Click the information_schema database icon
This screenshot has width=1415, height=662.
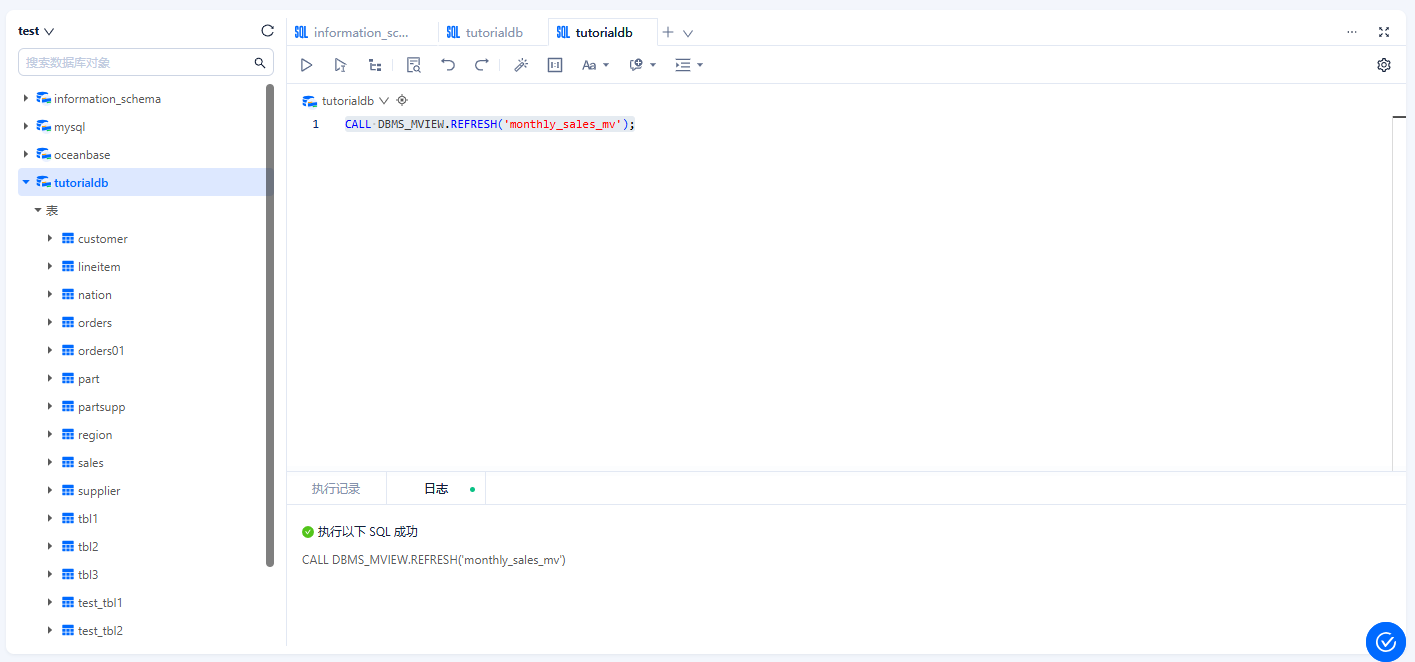(x=44, y=99)
